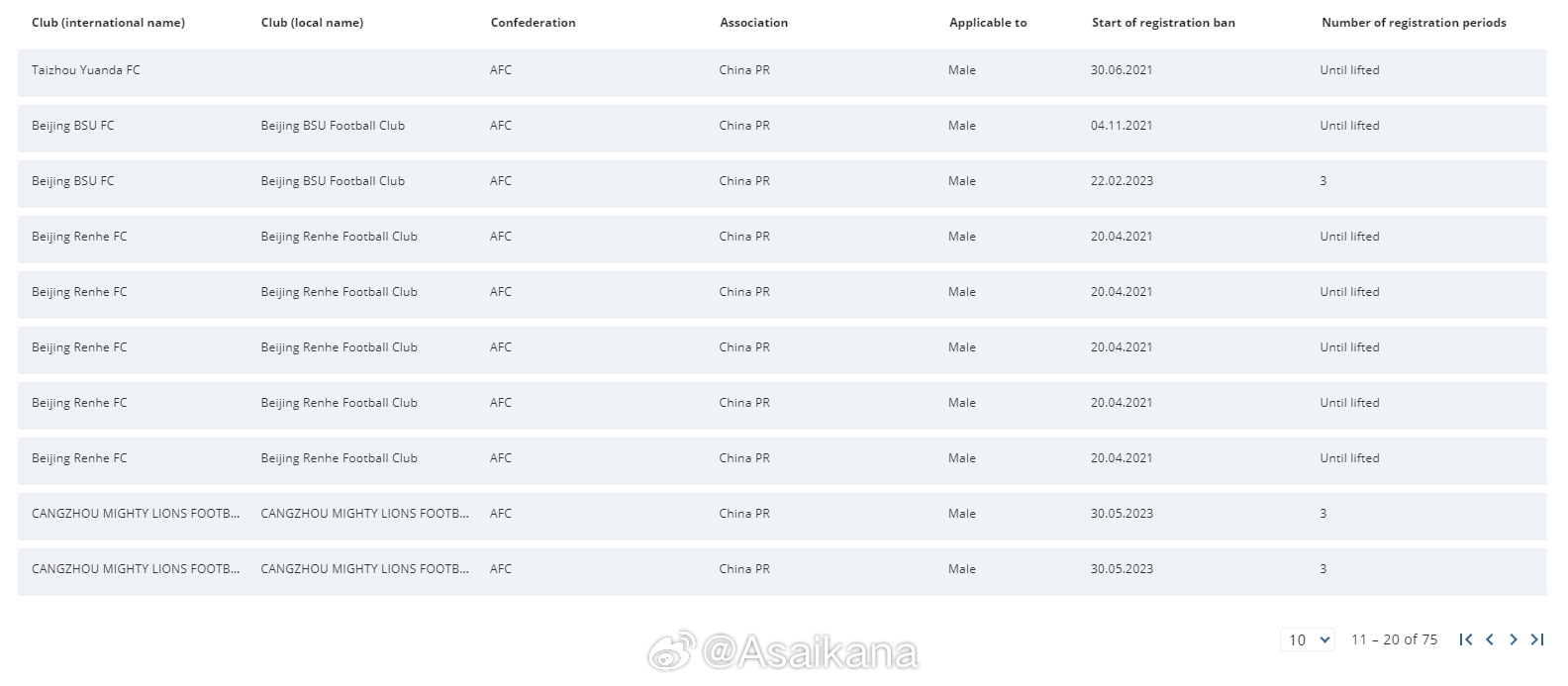1568x686 pixels.
Task: Go to previous page arrow
Action: point(1490,639)
